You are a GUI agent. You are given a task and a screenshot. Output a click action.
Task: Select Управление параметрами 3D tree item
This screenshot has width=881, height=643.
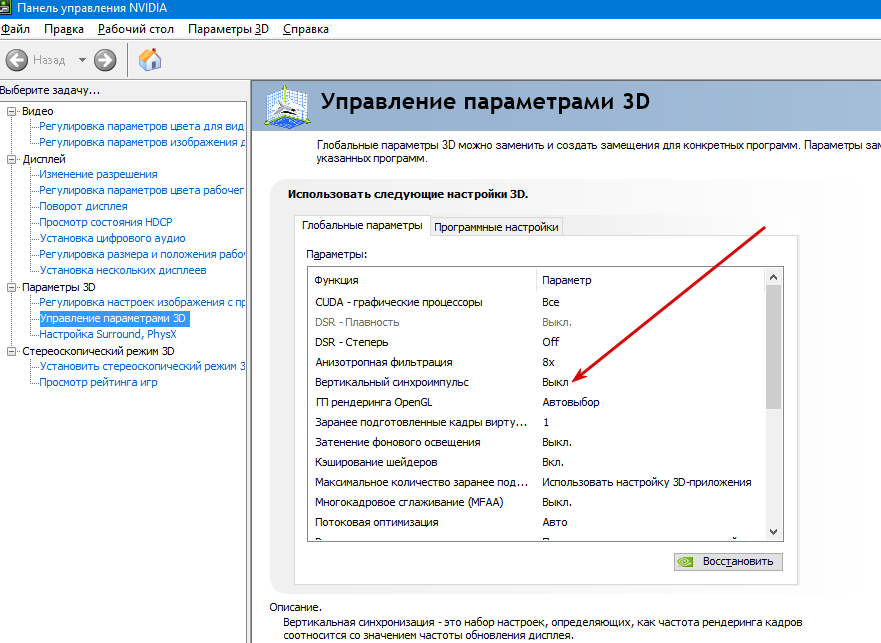(x=114, y=318)
